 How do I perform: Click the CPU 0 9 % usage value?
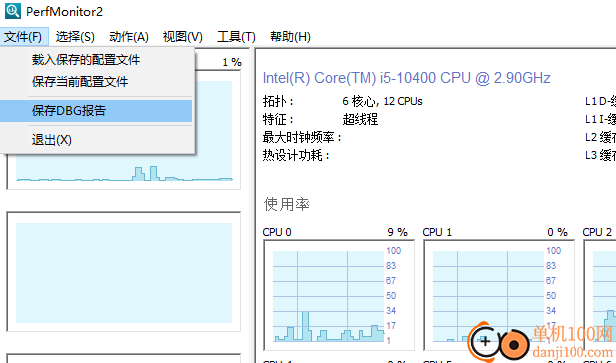pyautogui.click(x=398, y=232)
